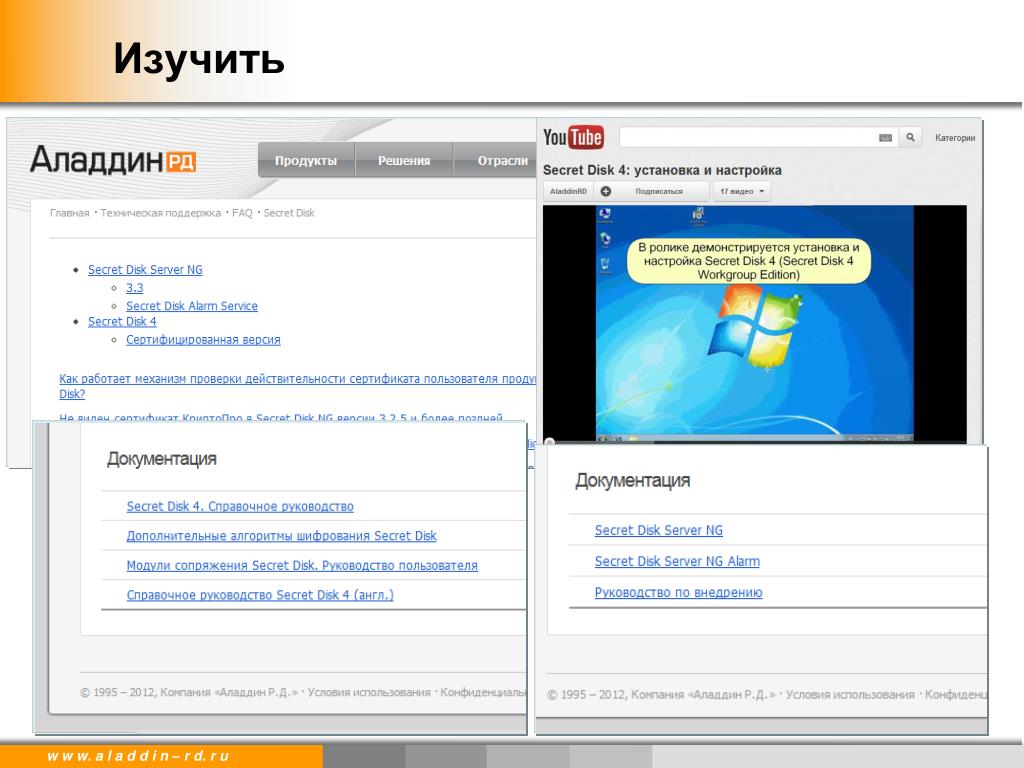This screenshot has width=1024, height=768.
Task: Open YouTube Категории link
Action: click(x=955, y=138)
